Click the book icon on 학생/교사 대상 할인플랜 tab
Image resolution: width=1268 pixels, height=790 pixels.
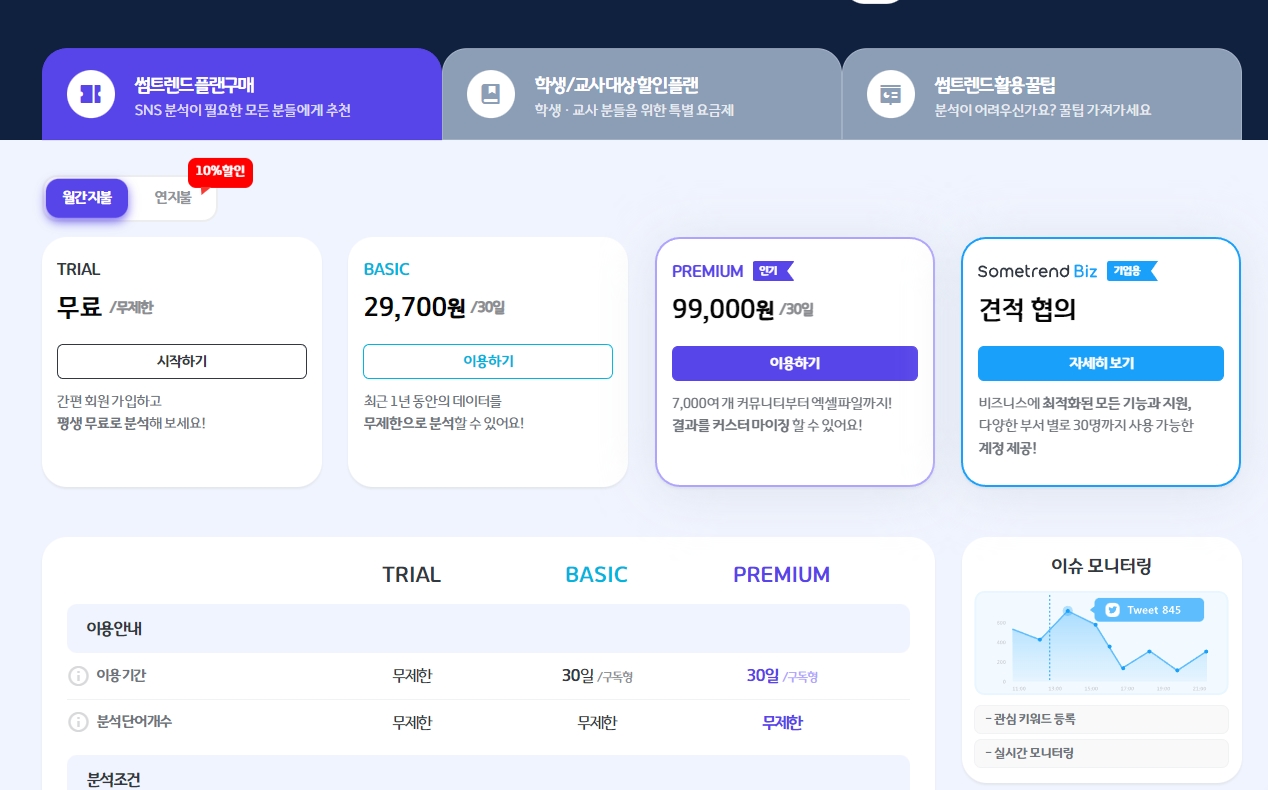(491, 94)
